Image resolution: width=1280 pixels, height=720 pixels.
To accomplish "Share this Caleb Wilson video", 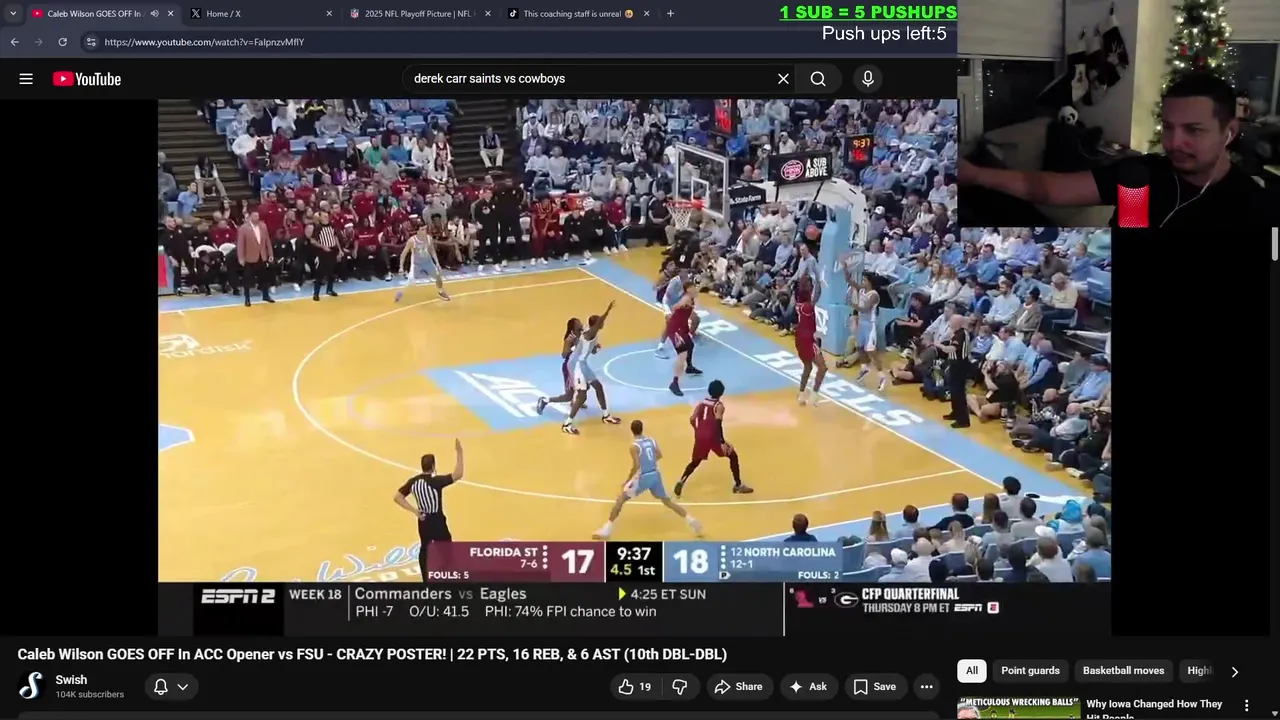I will pos(738,687).
